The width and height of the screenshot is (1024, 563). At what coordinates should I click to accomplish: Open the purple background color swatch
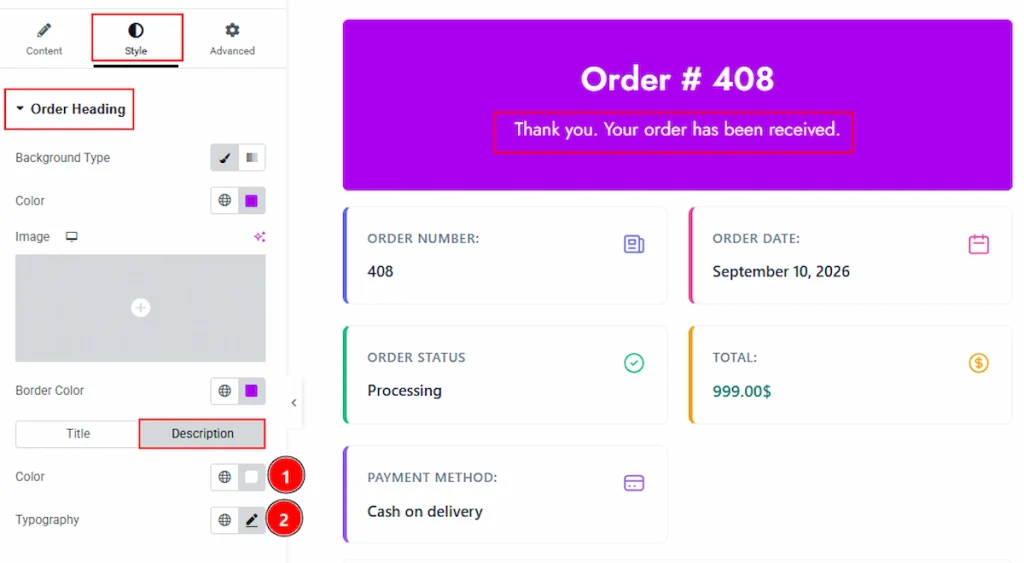click(251, 201)
